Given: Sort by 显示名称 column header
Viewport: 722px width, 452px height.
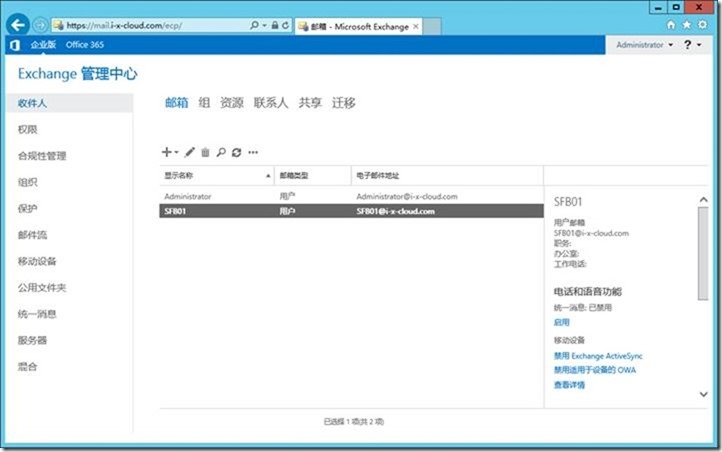Looking at the screenshot, I should point(217,175).
